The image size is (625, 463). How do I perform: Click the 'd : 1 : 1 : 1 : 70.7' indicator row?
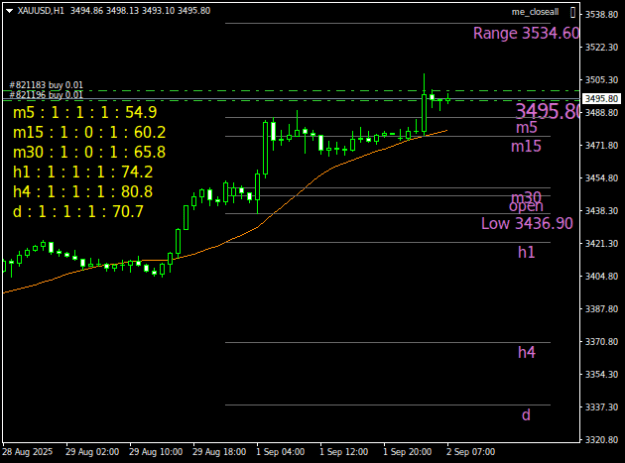pos(78,212)
